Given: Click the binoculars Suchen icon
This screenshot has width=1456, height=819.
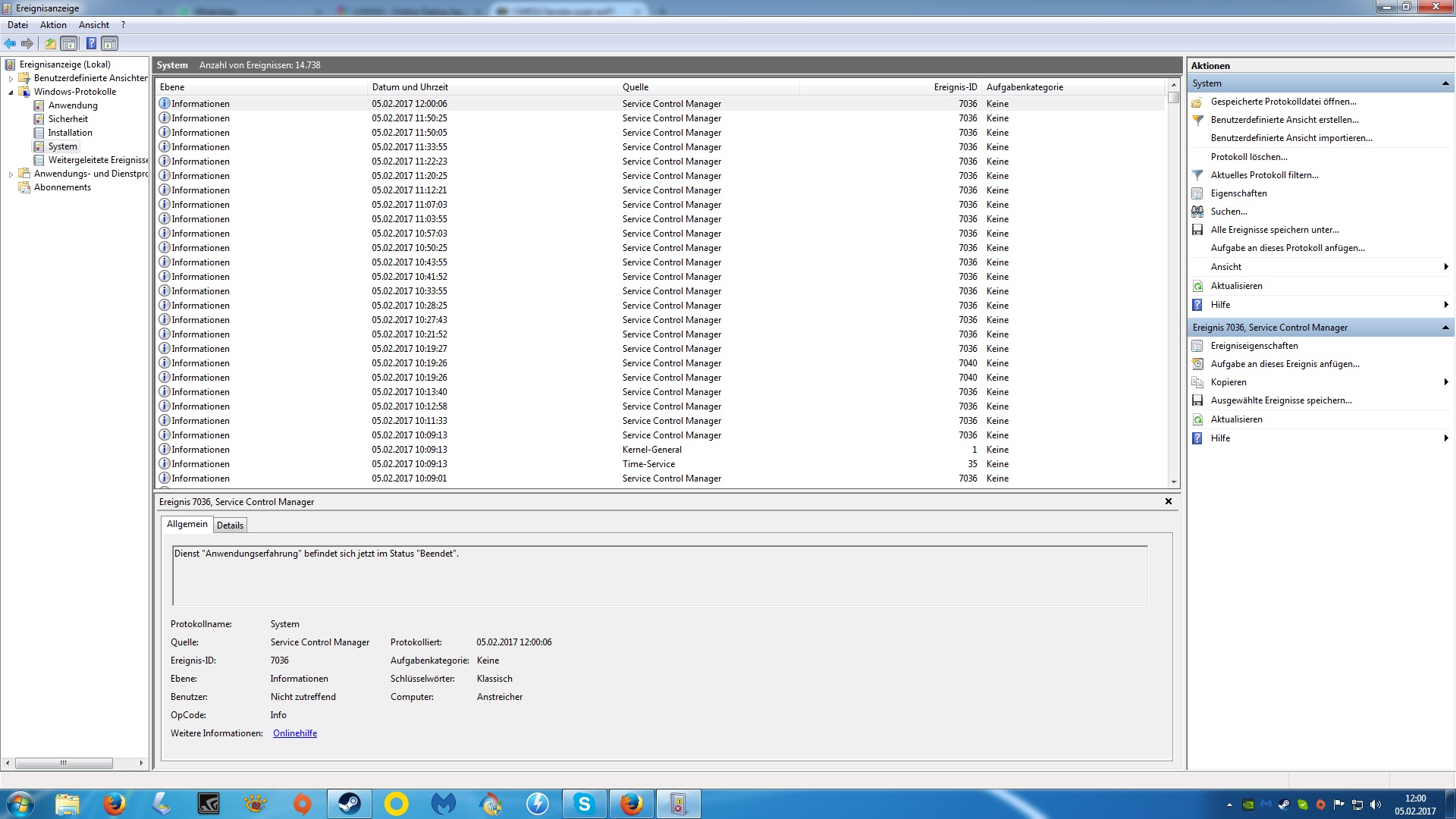Looking at the screenshot, I should [1197, 212].
